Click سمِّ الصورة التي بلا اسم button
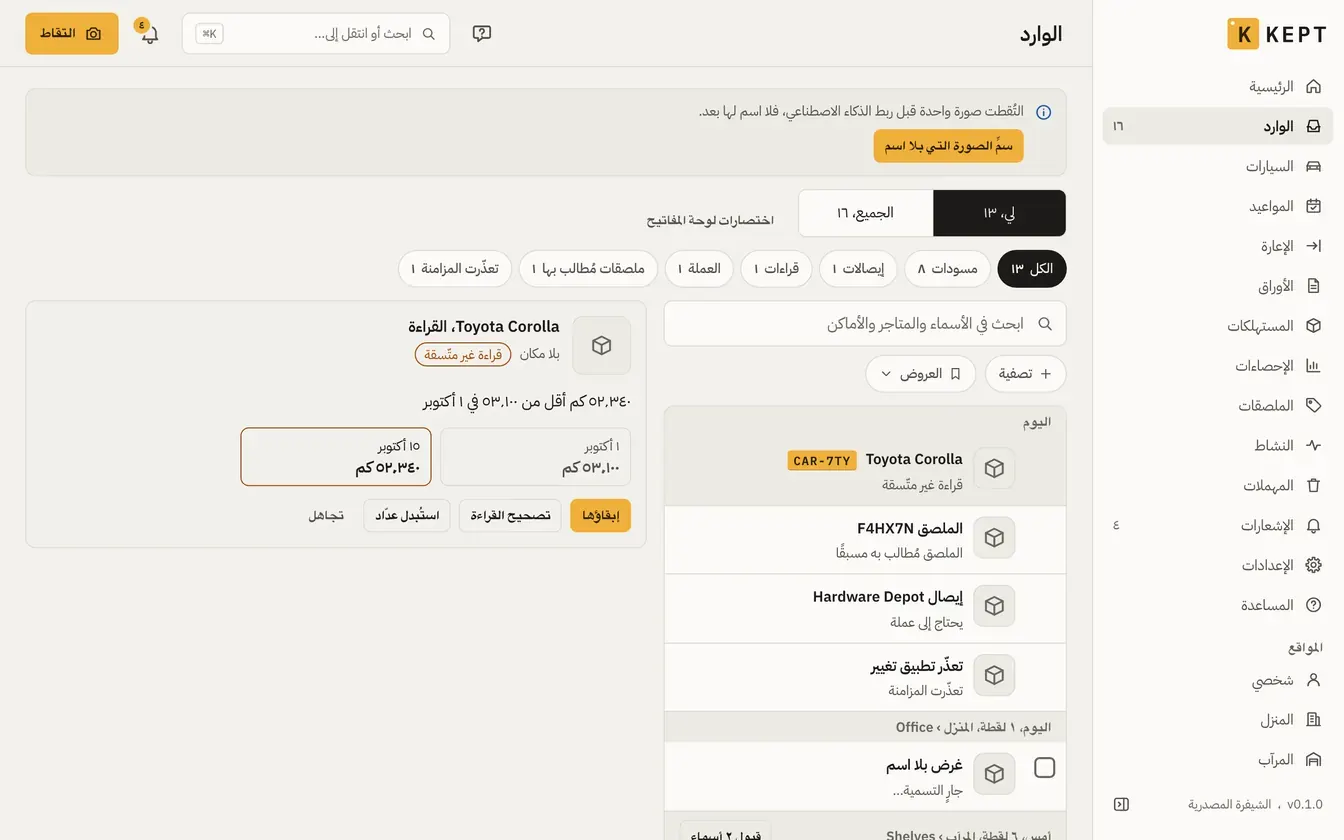Screen dimensions: 1344x840 948,146
